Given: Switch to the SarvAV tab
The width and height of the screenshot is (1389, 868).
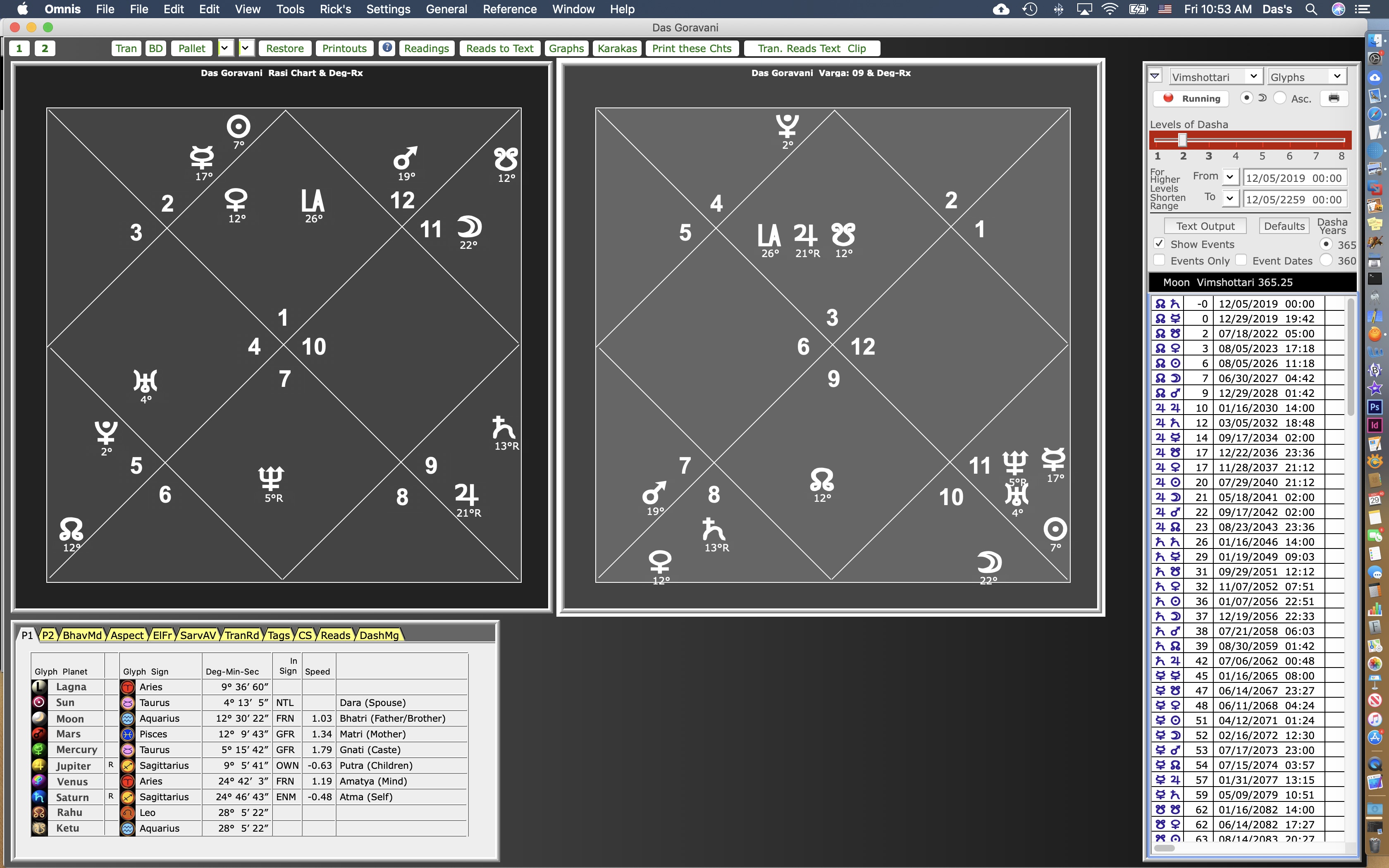Looking at the screenshot, I should (x=198, y=635).
